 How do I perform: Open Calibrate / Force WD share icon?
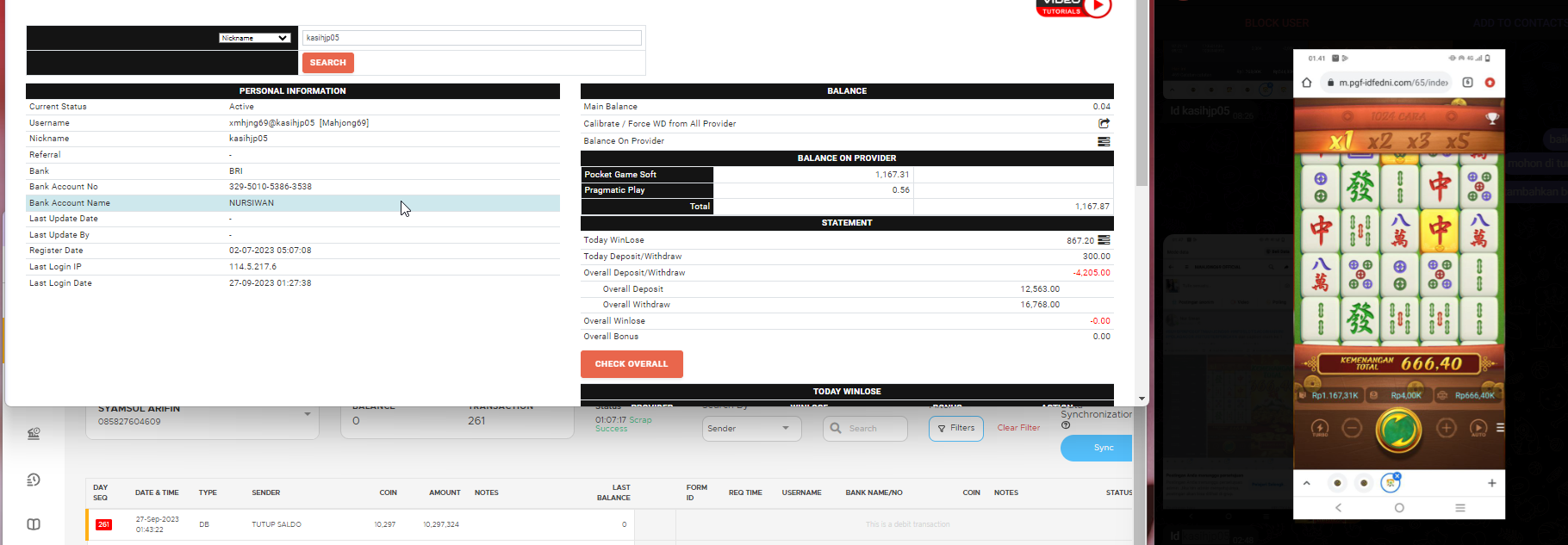(x=1104, y=123)
